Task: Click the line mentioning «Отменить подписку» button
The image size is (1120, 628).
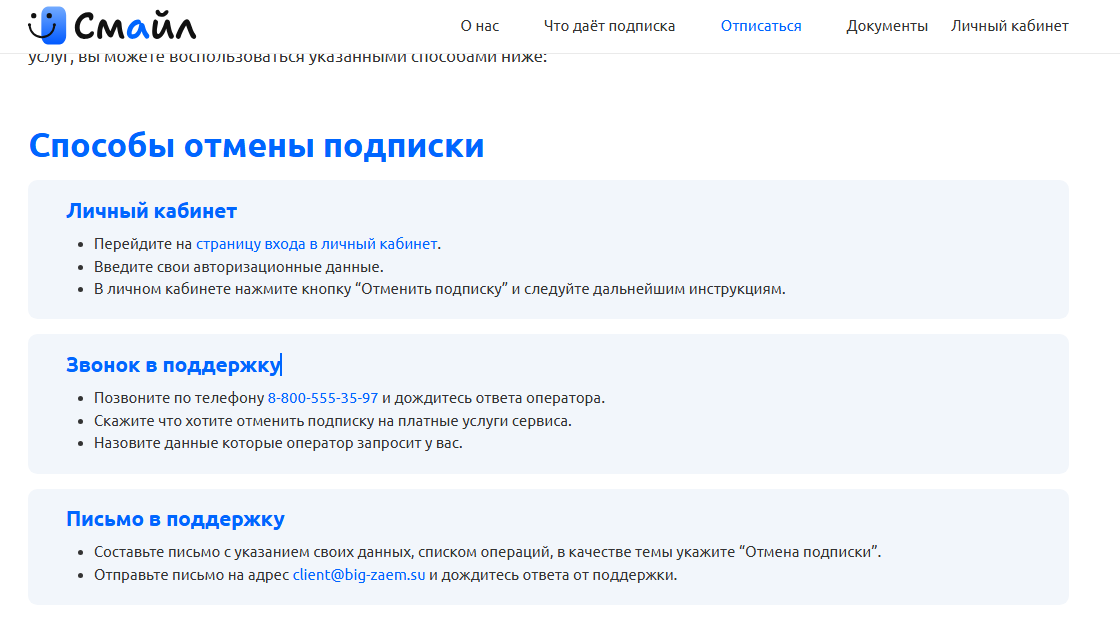Action: pyautogui.click(x=439, y=289)
